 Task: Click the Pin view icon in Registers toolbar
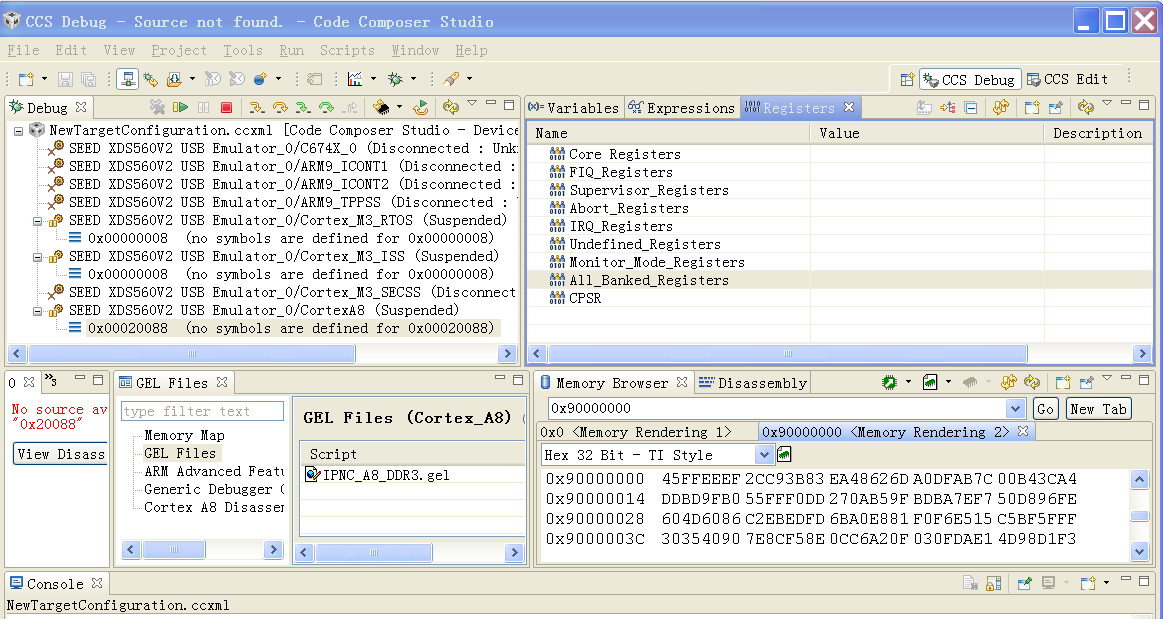[1056, 107]
